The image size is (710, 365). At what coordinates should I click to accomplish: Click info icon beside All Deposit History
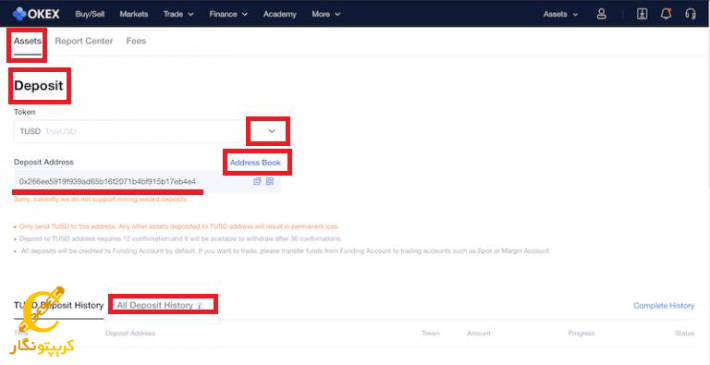pyautogui.click(x=198, y=306)
